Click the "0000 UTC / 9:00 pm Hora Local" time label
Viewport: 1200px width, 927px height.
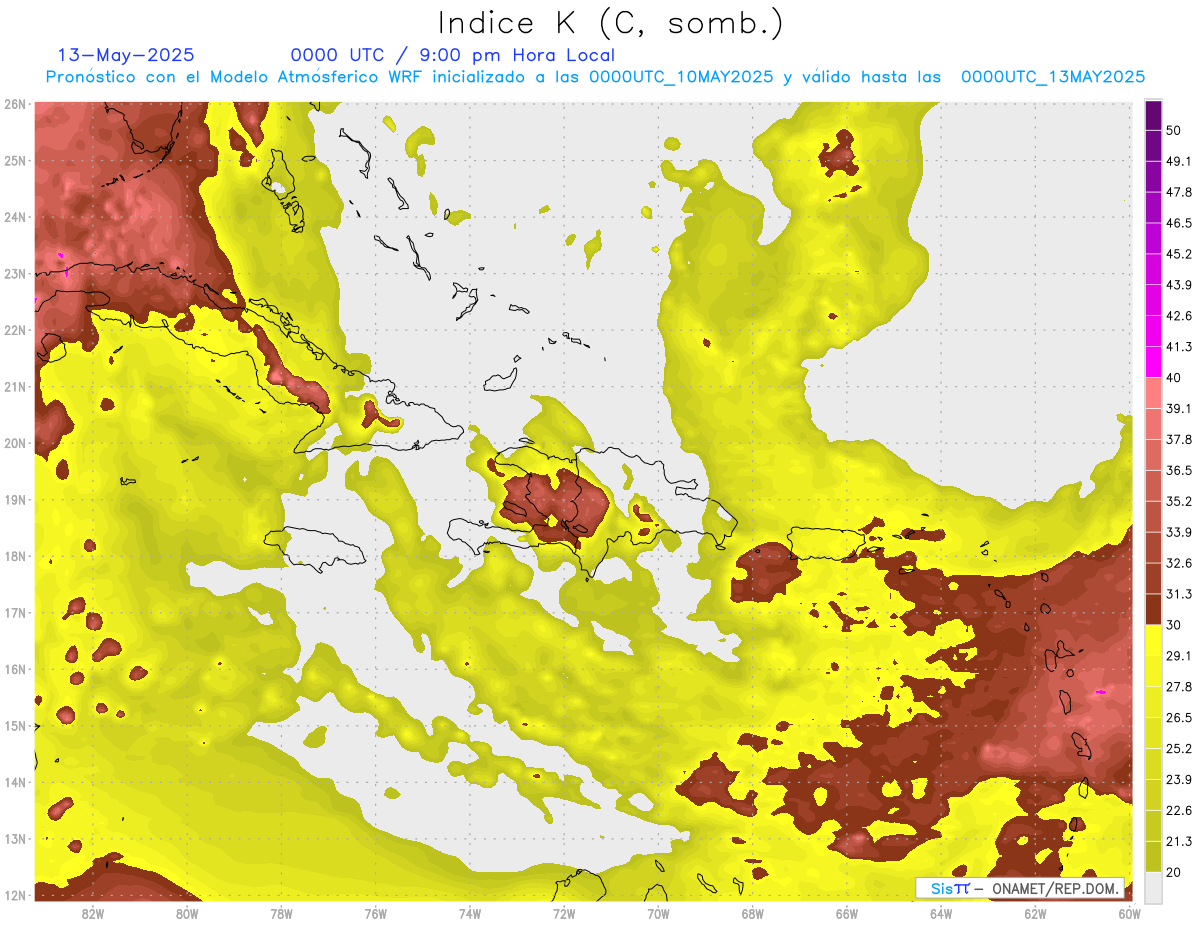453,55
